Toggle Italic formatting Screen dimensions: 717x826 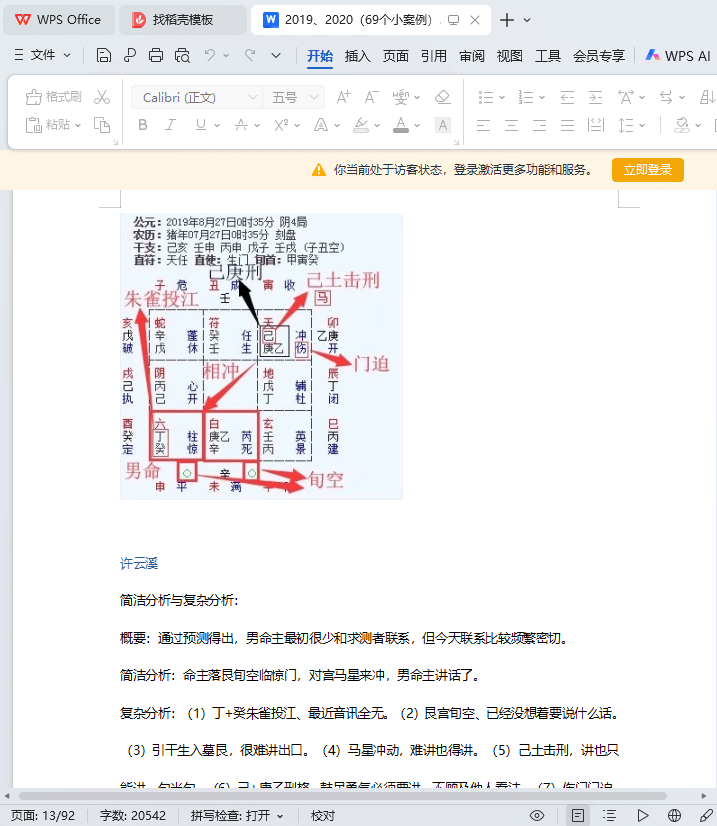pyautogui.click(x=170, y=125)
